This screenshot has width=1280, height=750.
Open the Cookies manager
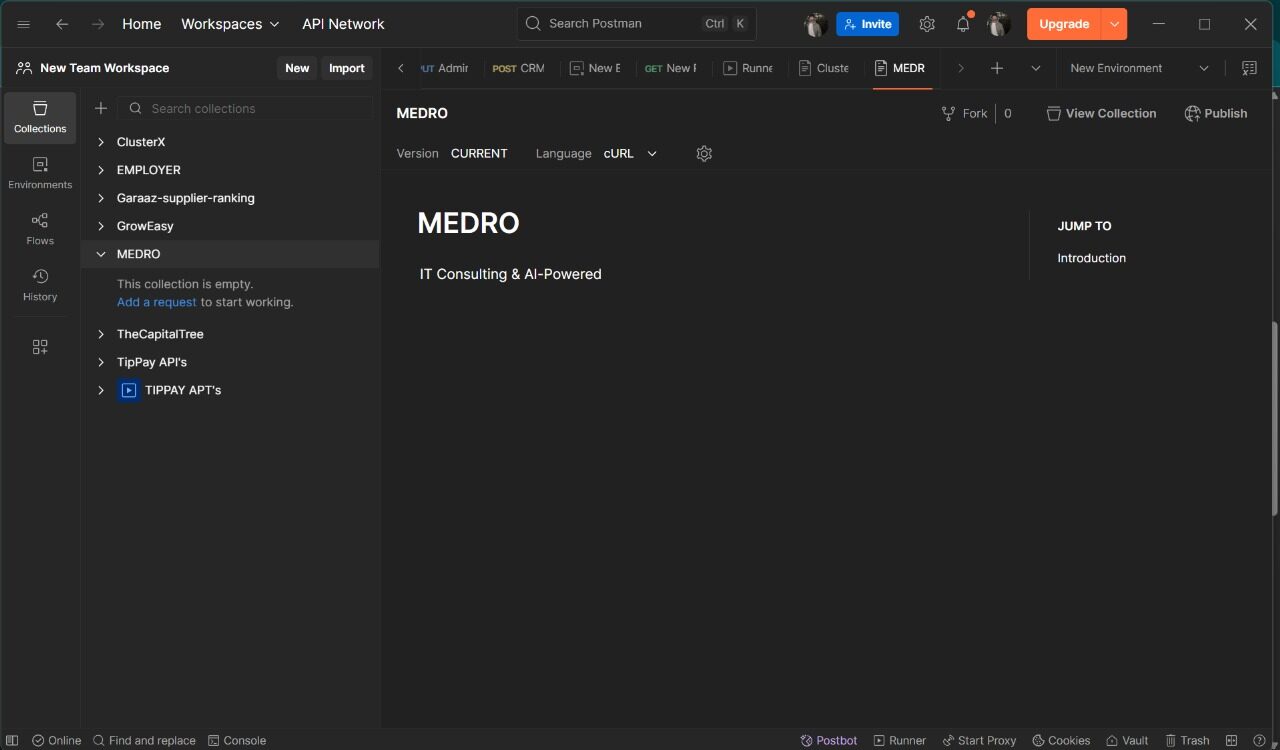[x=1061, y=740]
